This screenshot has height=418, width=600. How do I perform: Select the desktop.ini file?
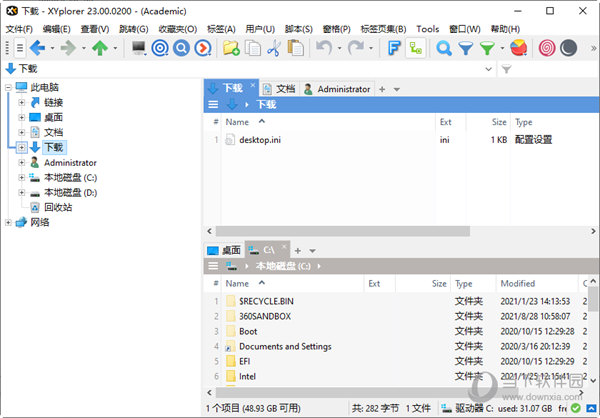pyautogui.click(x=260, y=140)
